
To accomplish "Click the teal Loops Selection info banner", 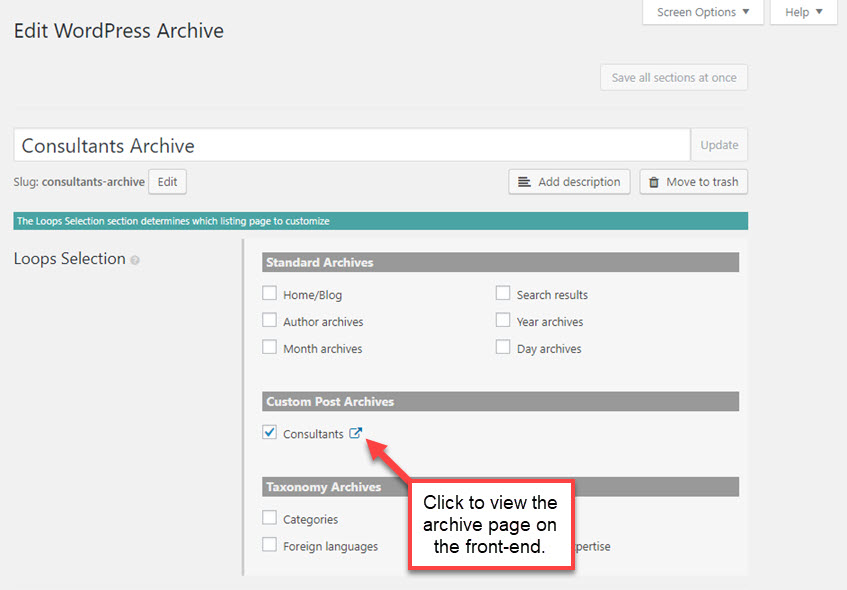I will click(381, 221).
